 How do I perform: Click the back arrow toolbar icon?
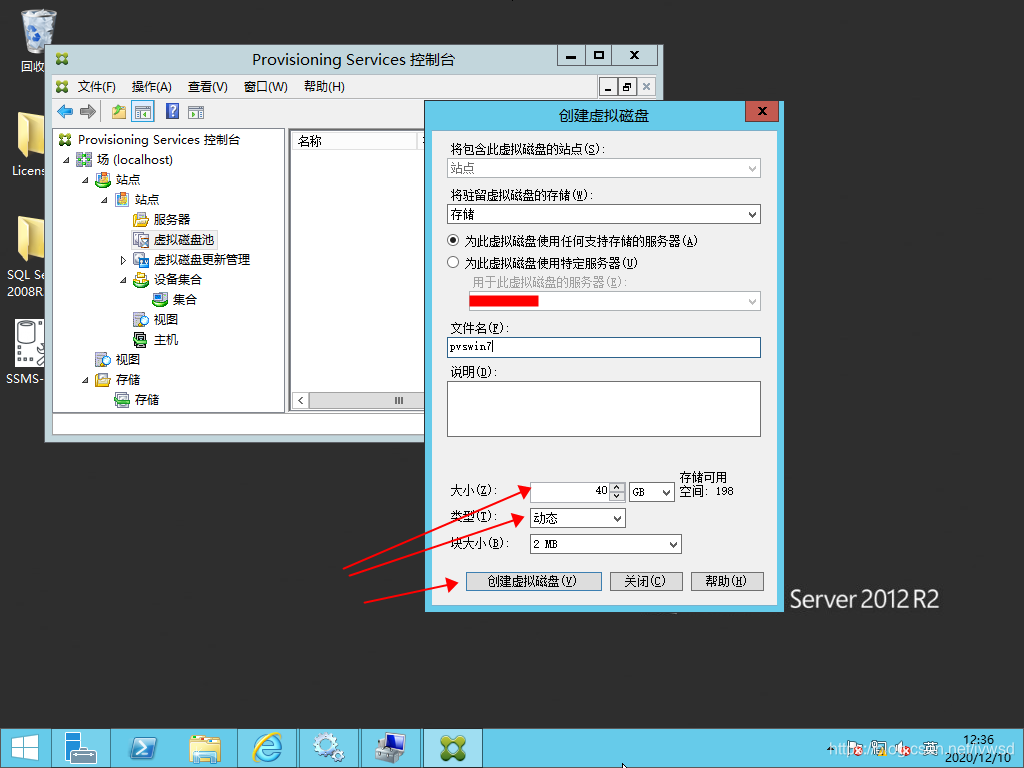tap(65, 112)
